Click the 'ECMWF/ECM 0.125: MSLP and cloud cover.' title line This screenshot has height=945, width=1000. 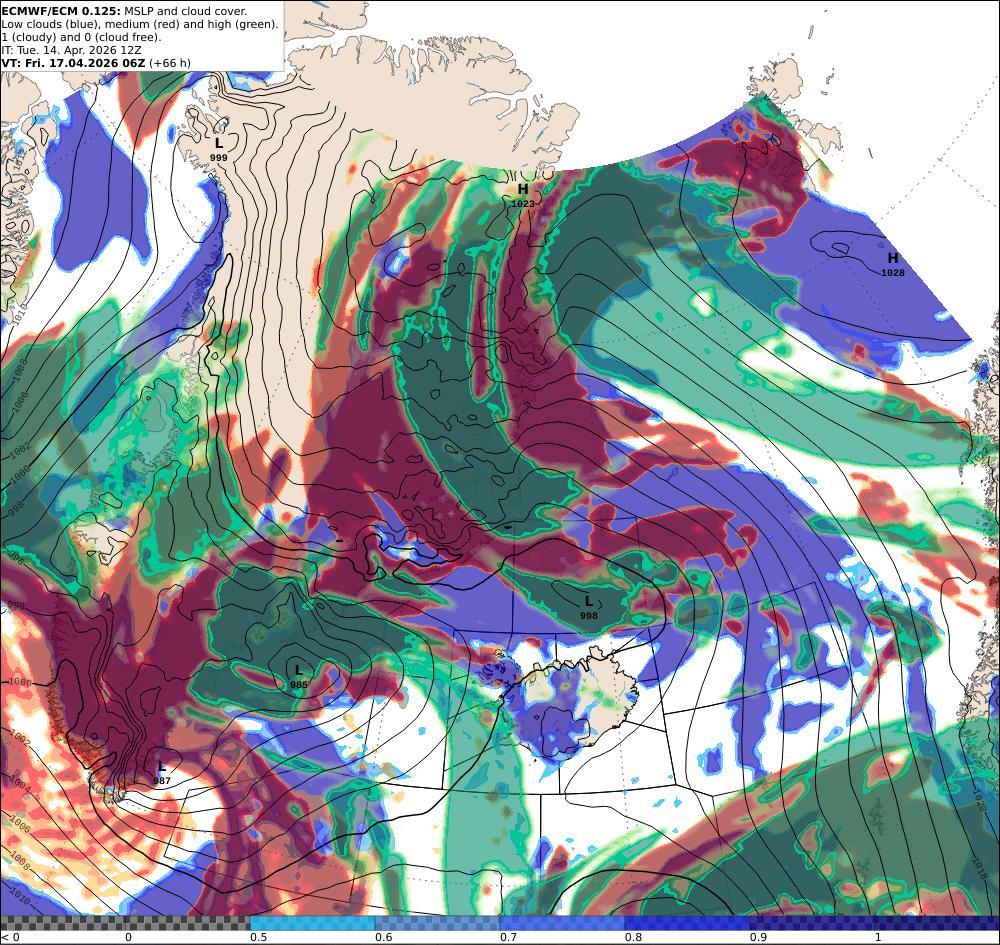click(x=124, y=11)
